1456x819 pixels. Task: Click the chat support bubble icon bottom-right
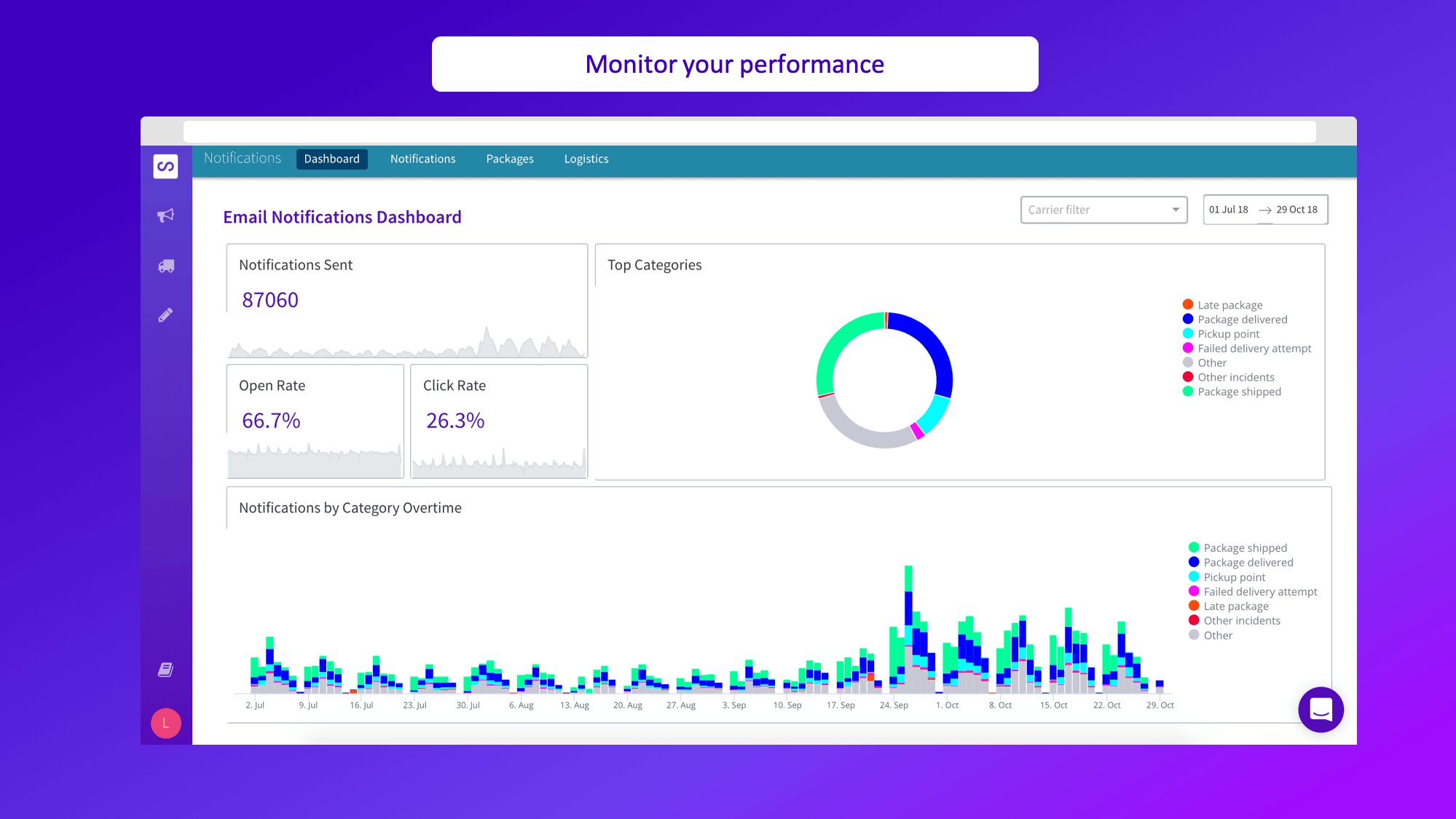pyautogui.click(x=1320, y=710)
